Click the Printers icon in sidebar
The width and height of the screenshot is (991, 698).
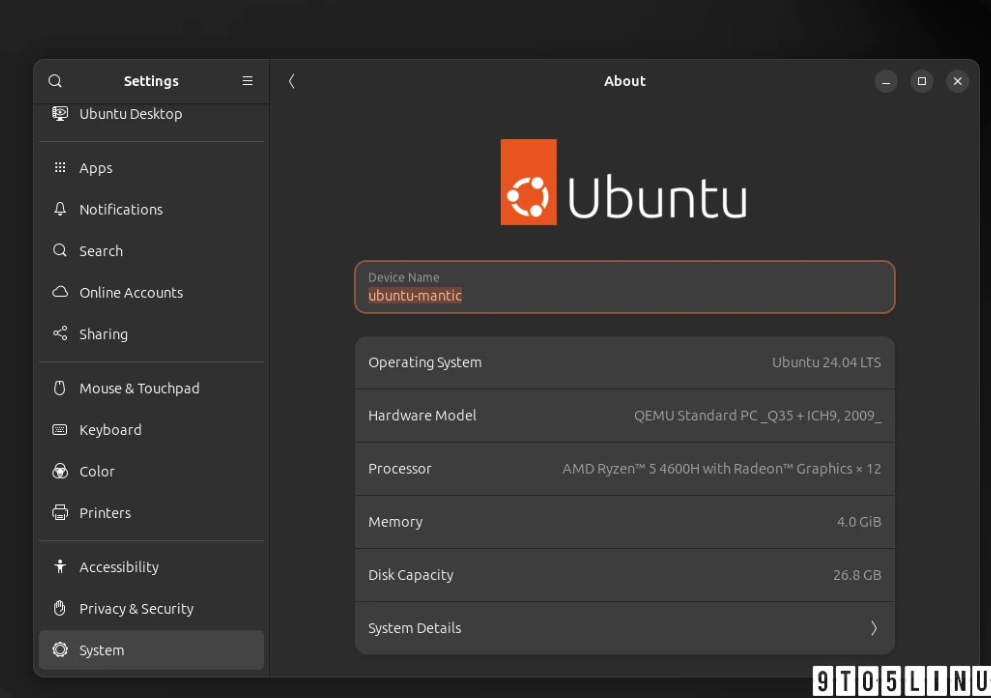click(x=60, y=512)
